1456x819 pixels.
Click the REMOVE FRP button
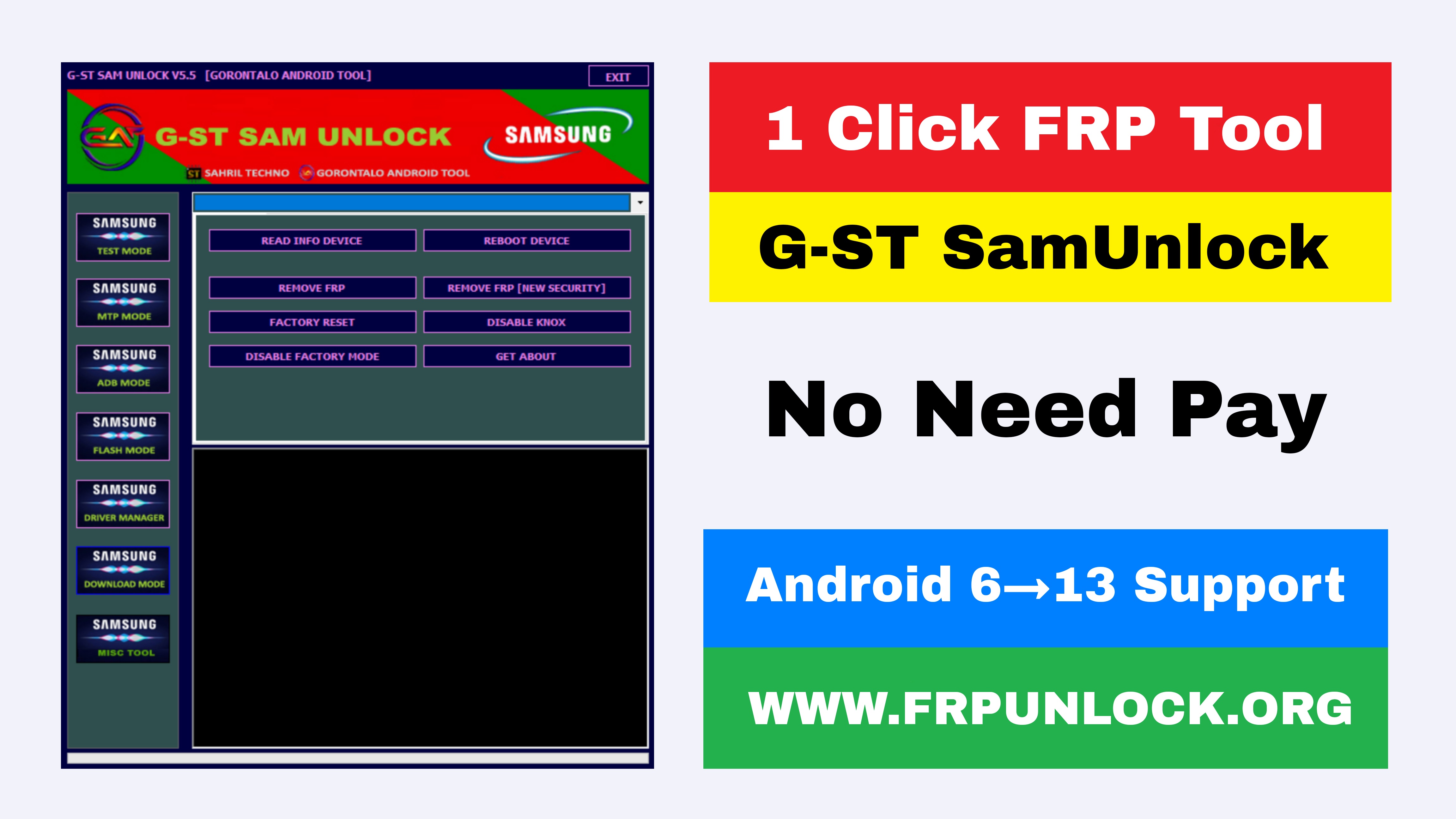coord(311,288)
